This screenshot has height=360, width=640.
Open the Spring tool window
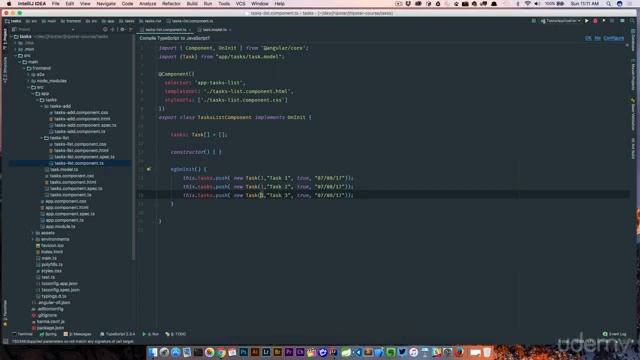tap(48, 334)
